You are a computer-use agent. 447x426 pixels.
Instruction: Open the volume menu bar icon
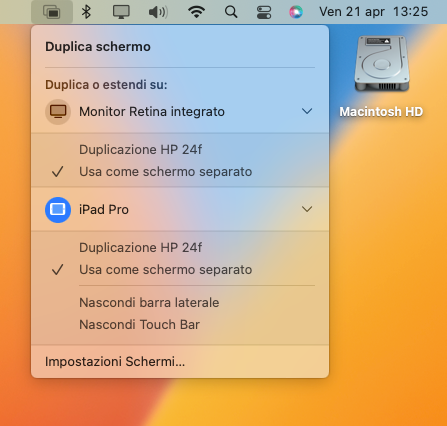(x=158, y=12)
